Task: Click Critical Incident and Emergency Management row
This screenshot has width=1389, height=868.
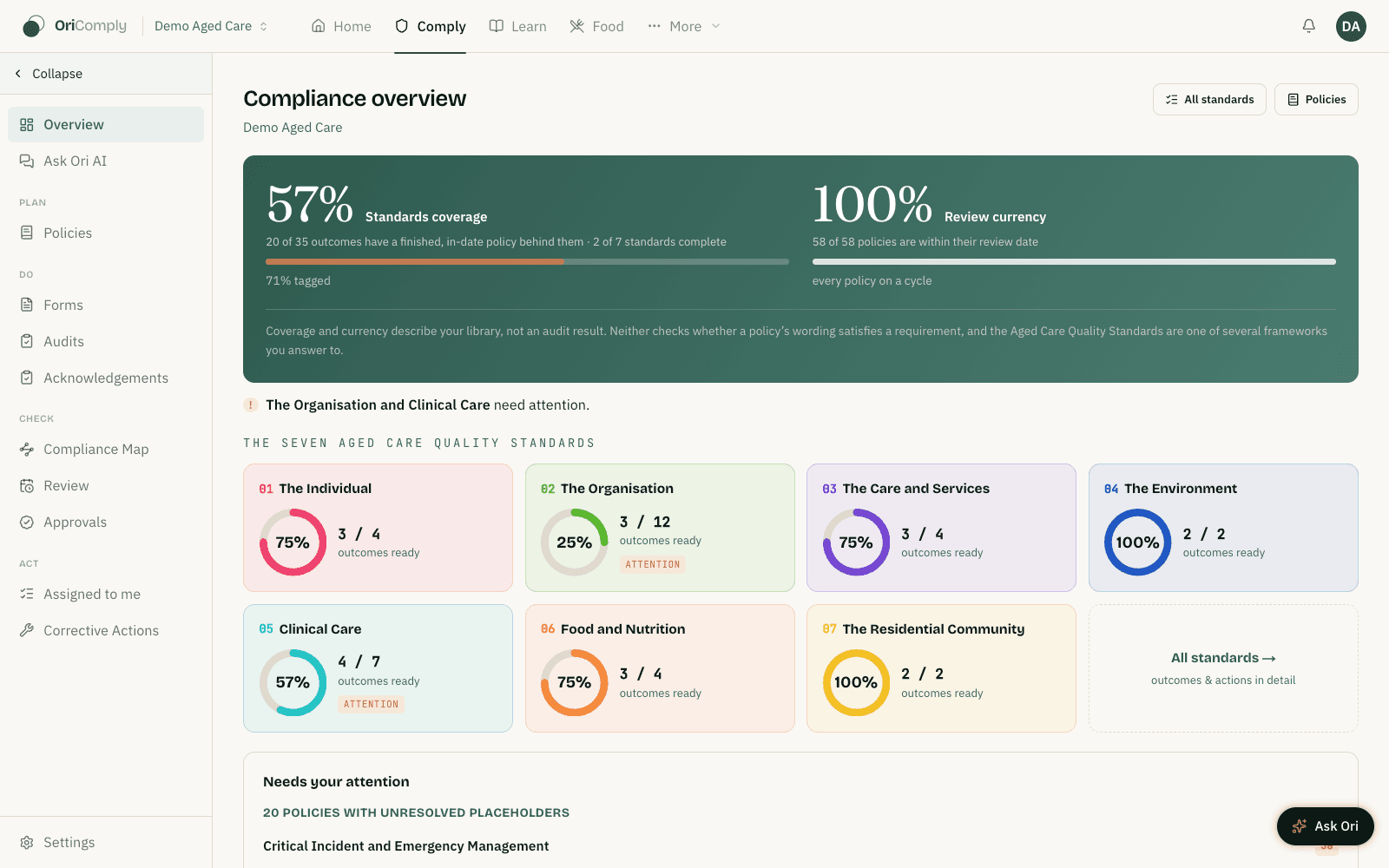Action: click(x=800, y=846)
